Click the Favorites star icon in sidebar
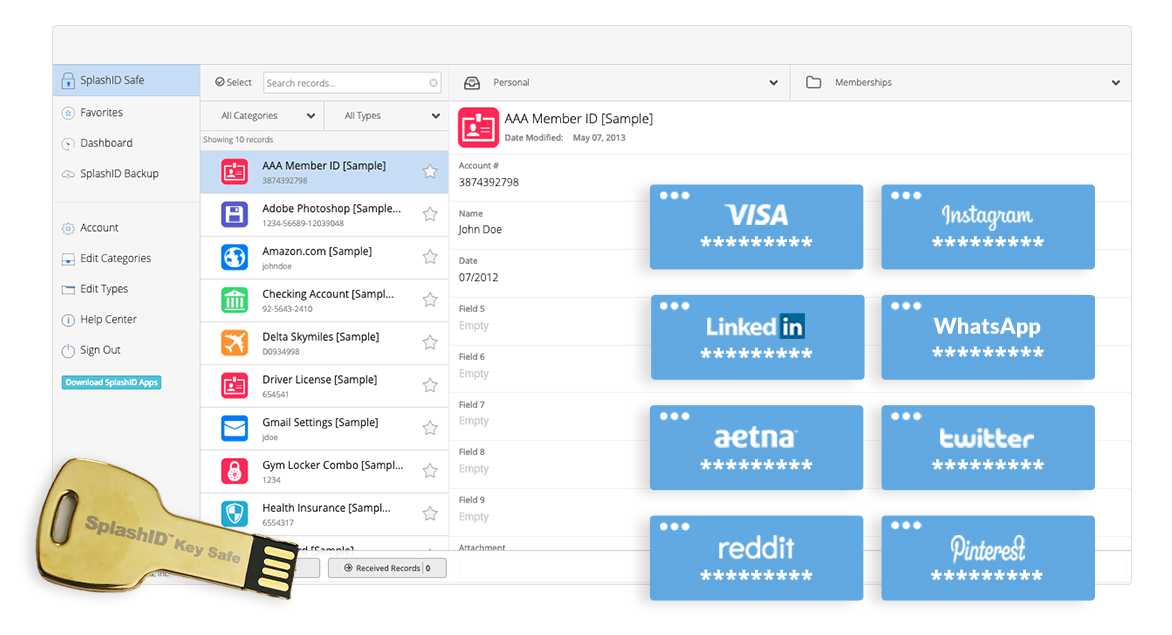The width and height of the screenshot is (1172, 635). point(68,113)
